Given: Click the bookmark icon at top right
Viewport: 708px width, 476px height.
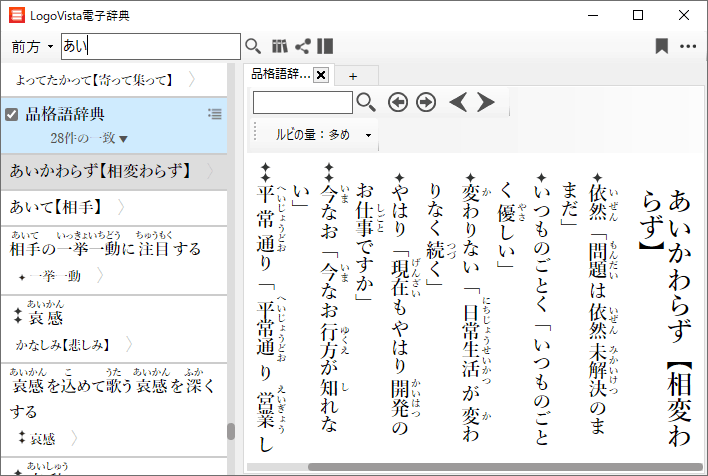Looking at the screenshot, I should 661,46.
